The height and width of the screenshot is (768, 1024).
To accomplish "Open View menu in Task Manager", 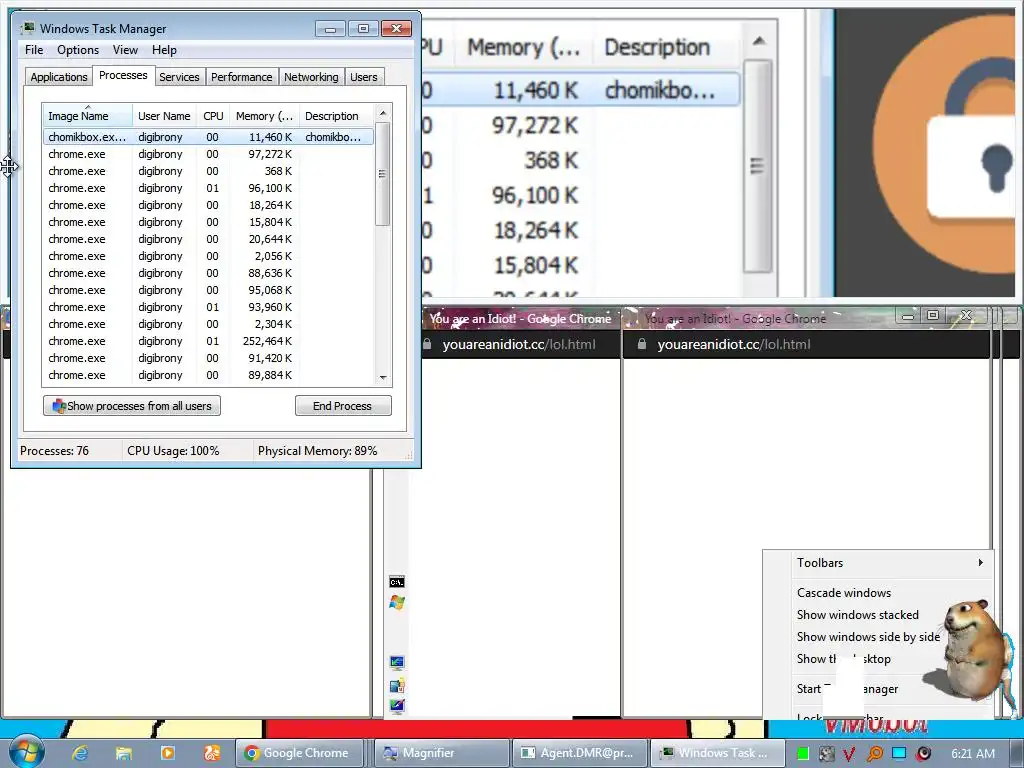I will [x=125, y=50].
